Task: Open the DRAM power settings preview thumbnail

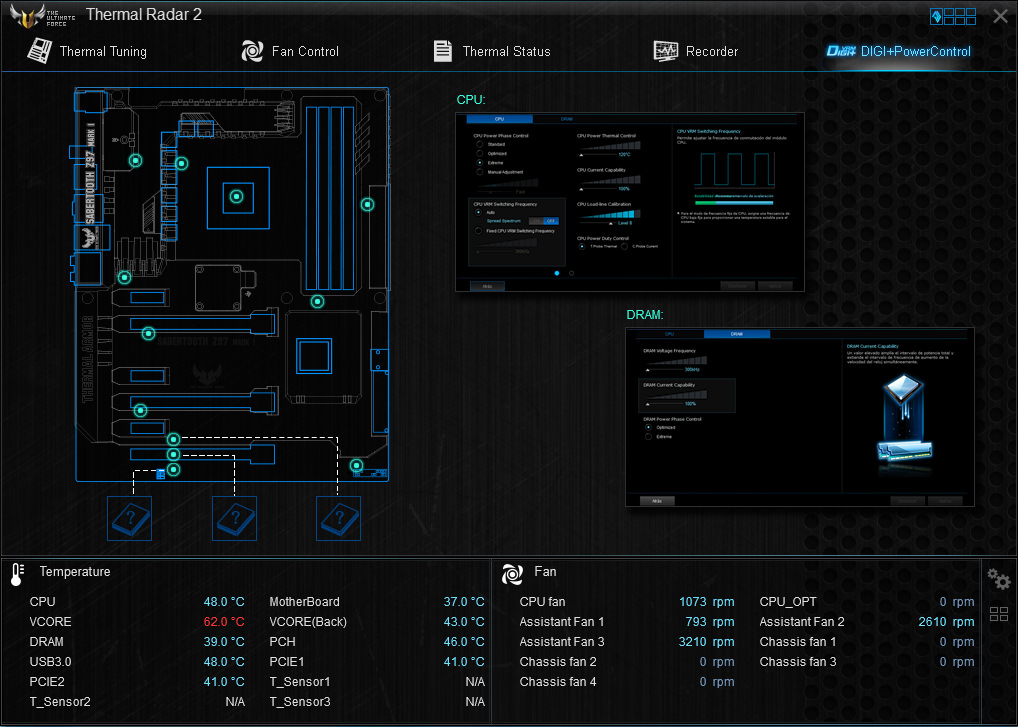Action: pyautogui.click(x=800, y=417)
